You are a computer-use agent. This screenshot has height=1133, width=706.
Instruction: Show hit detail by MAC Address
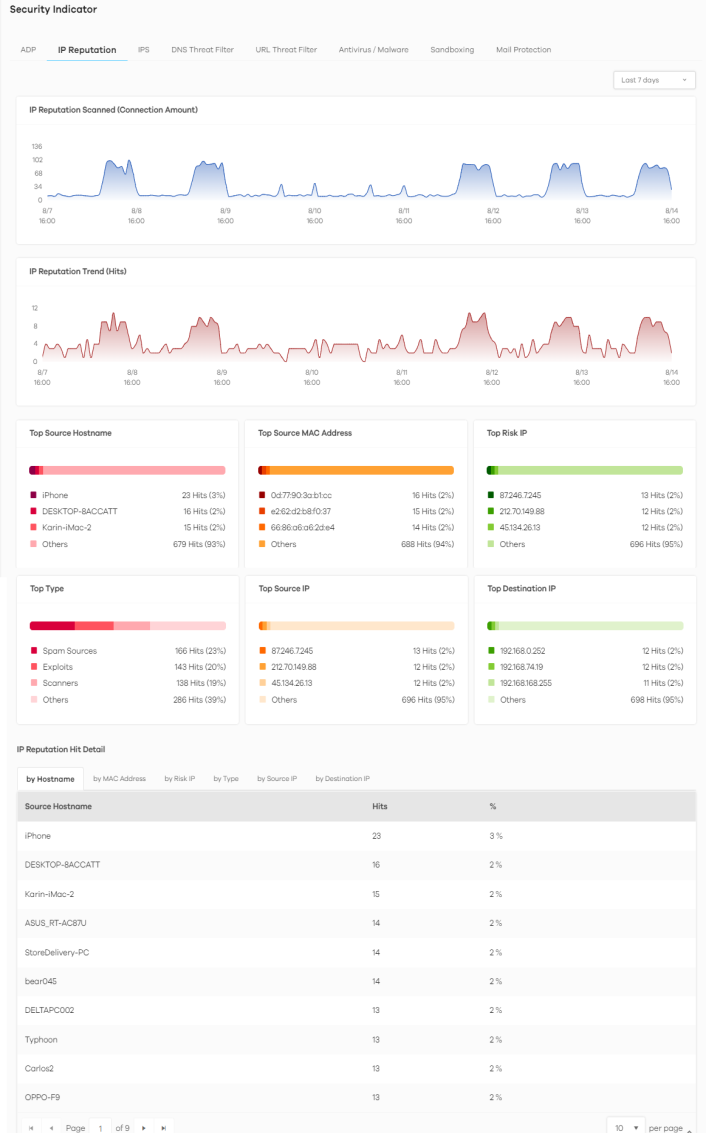click(x=119, y=778)
